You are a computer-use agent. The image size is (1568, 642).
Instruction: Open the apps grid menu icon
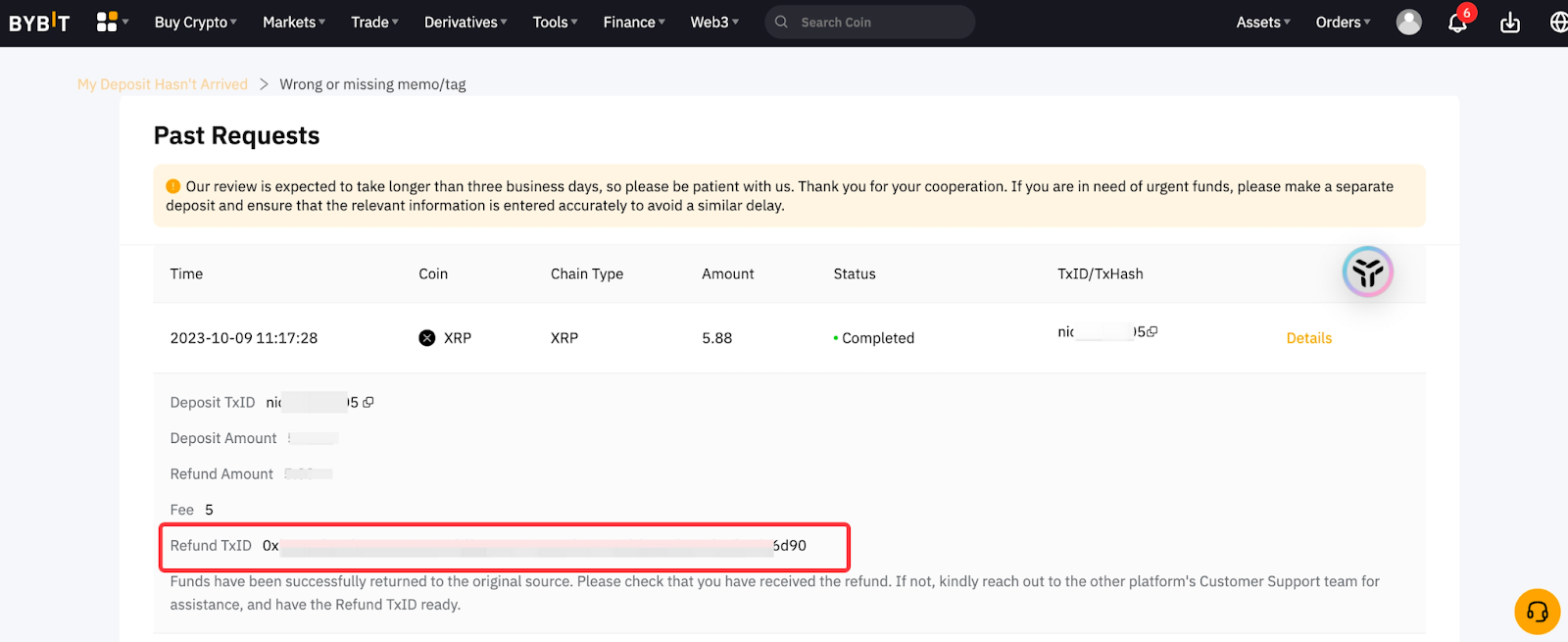[108, 22]
